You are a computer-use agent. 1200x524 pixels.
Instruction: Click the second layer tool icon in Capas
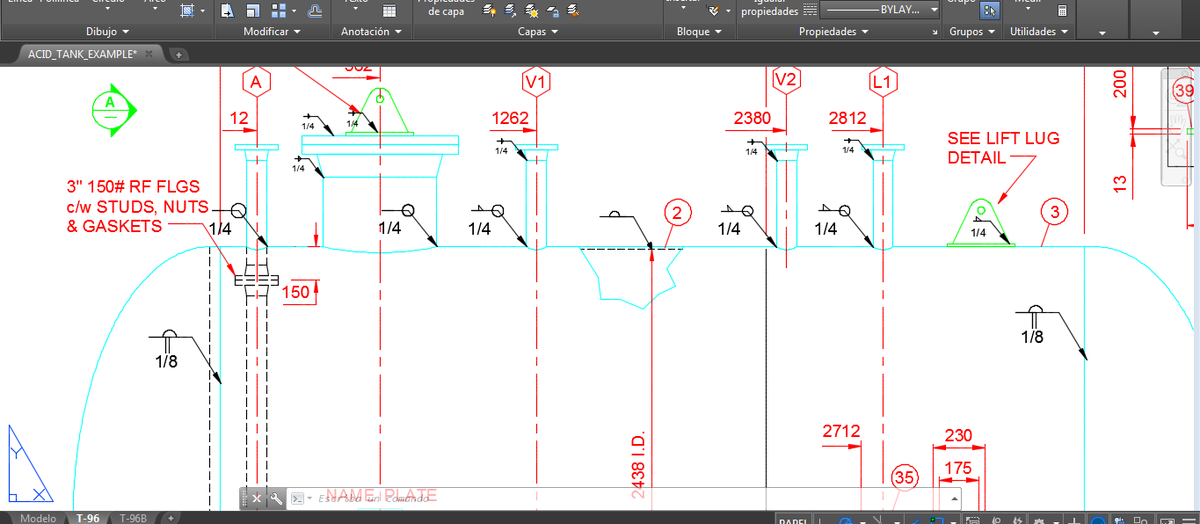[511, 11]
